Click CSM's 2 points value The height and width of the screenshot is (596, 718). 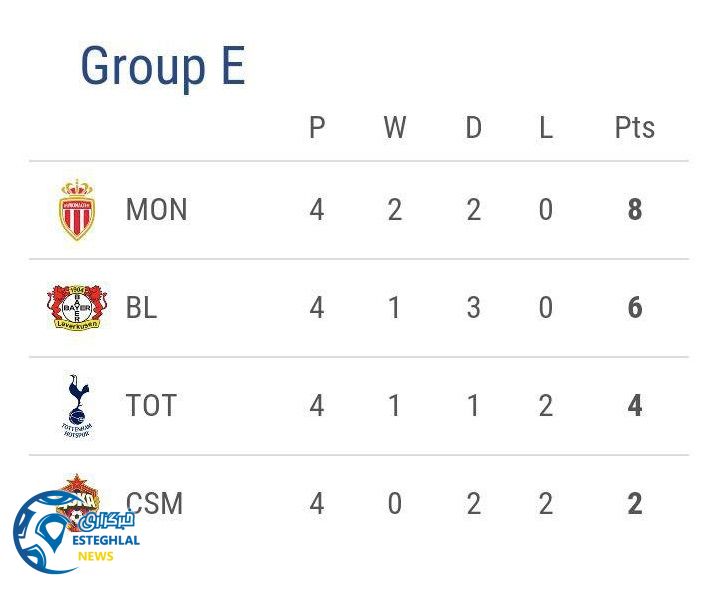[634, 503]
